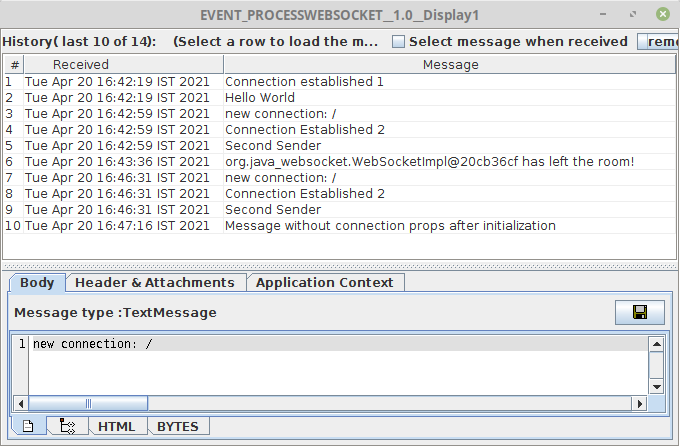
Task: Click the Message column header
Action: (x=450, y=65)
